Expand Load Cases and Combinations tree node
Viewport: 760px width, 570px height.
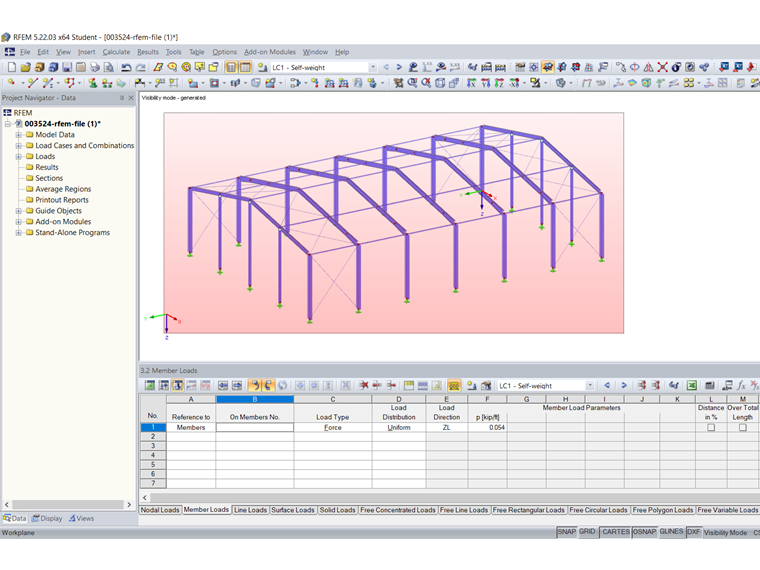18,145
